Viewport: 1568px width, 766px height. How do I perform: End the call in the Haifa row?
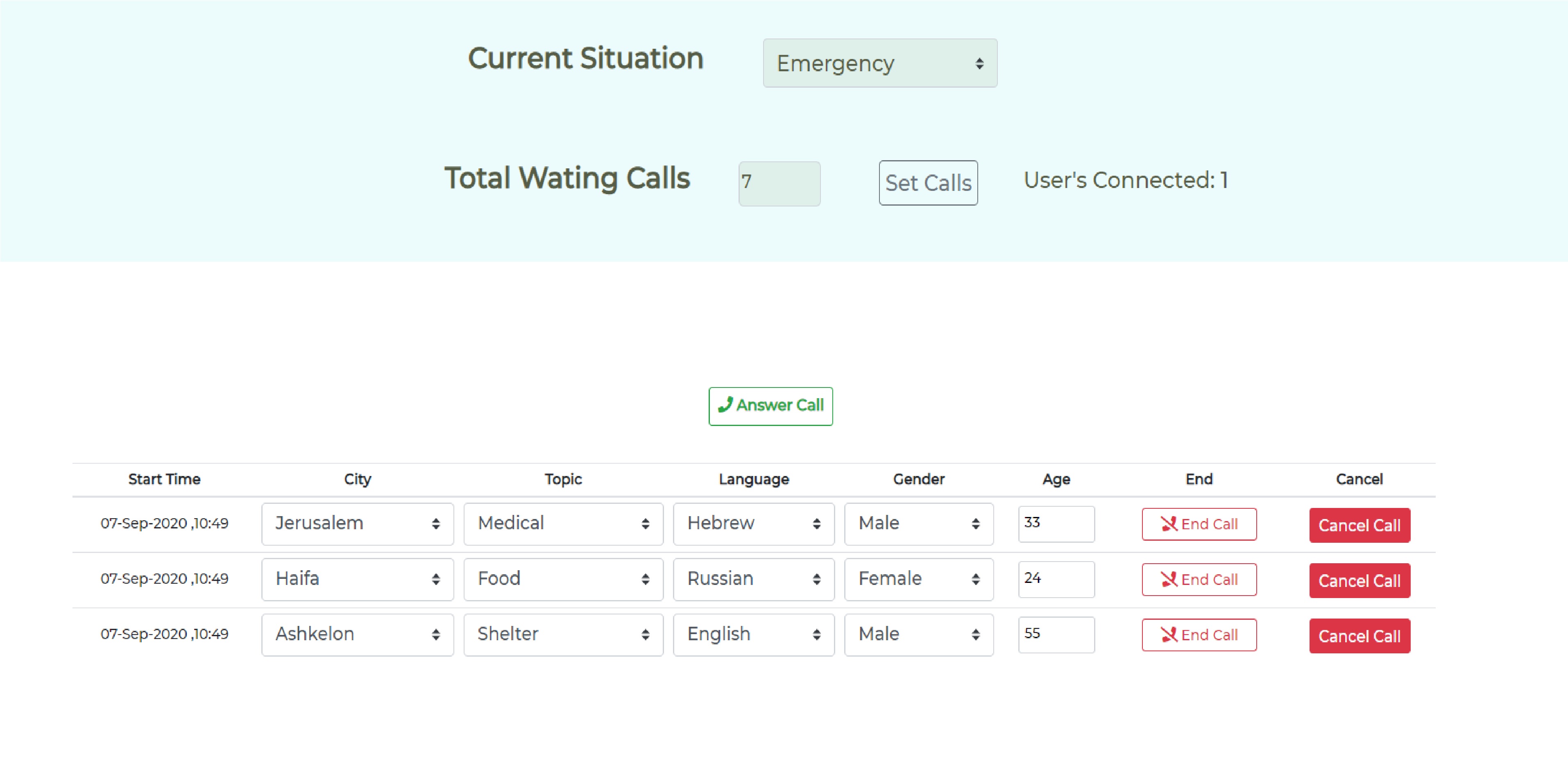[x=1199, y=580]
